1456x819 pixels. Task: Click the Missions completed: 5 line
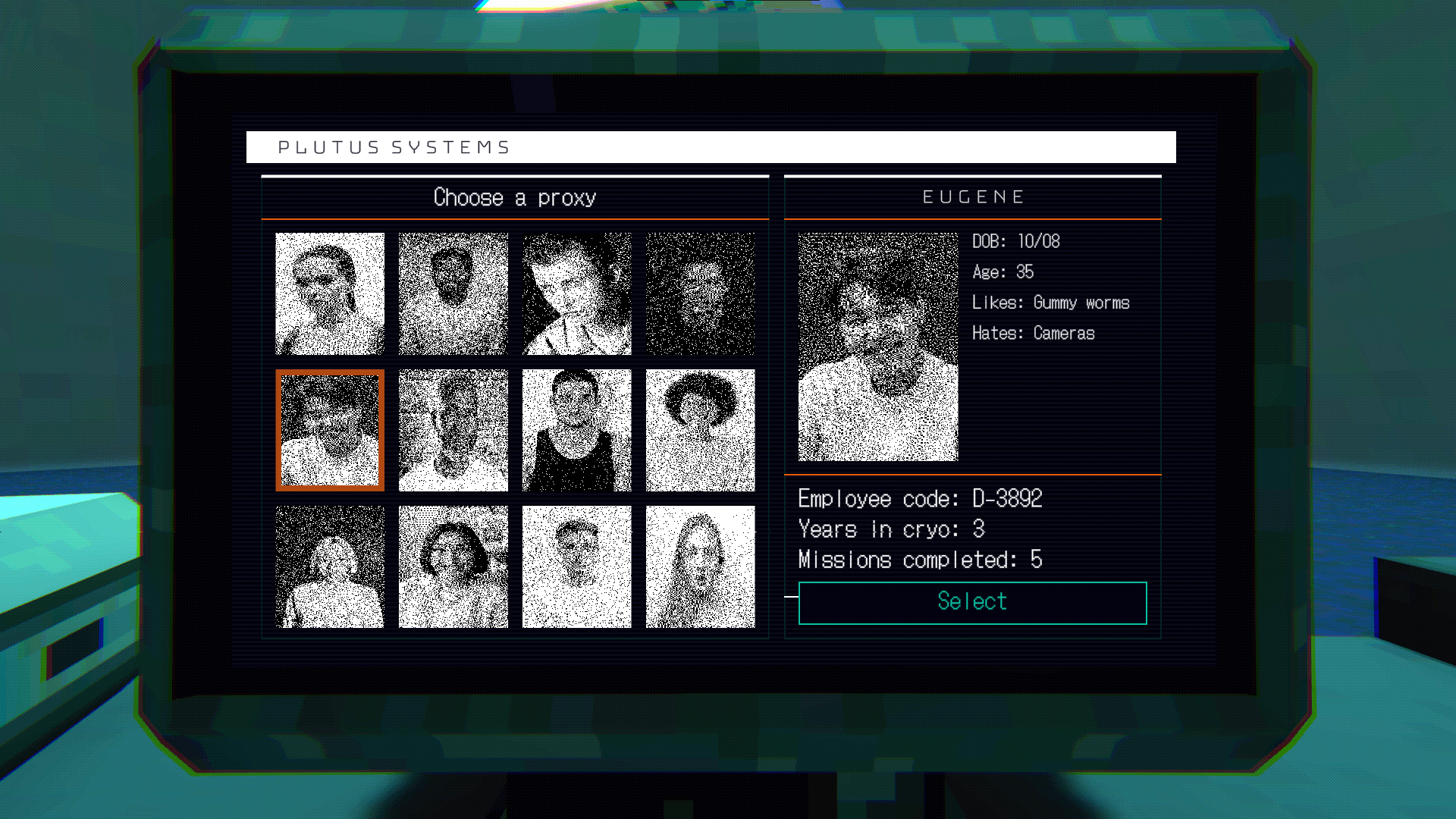click(x=920, y=560)
